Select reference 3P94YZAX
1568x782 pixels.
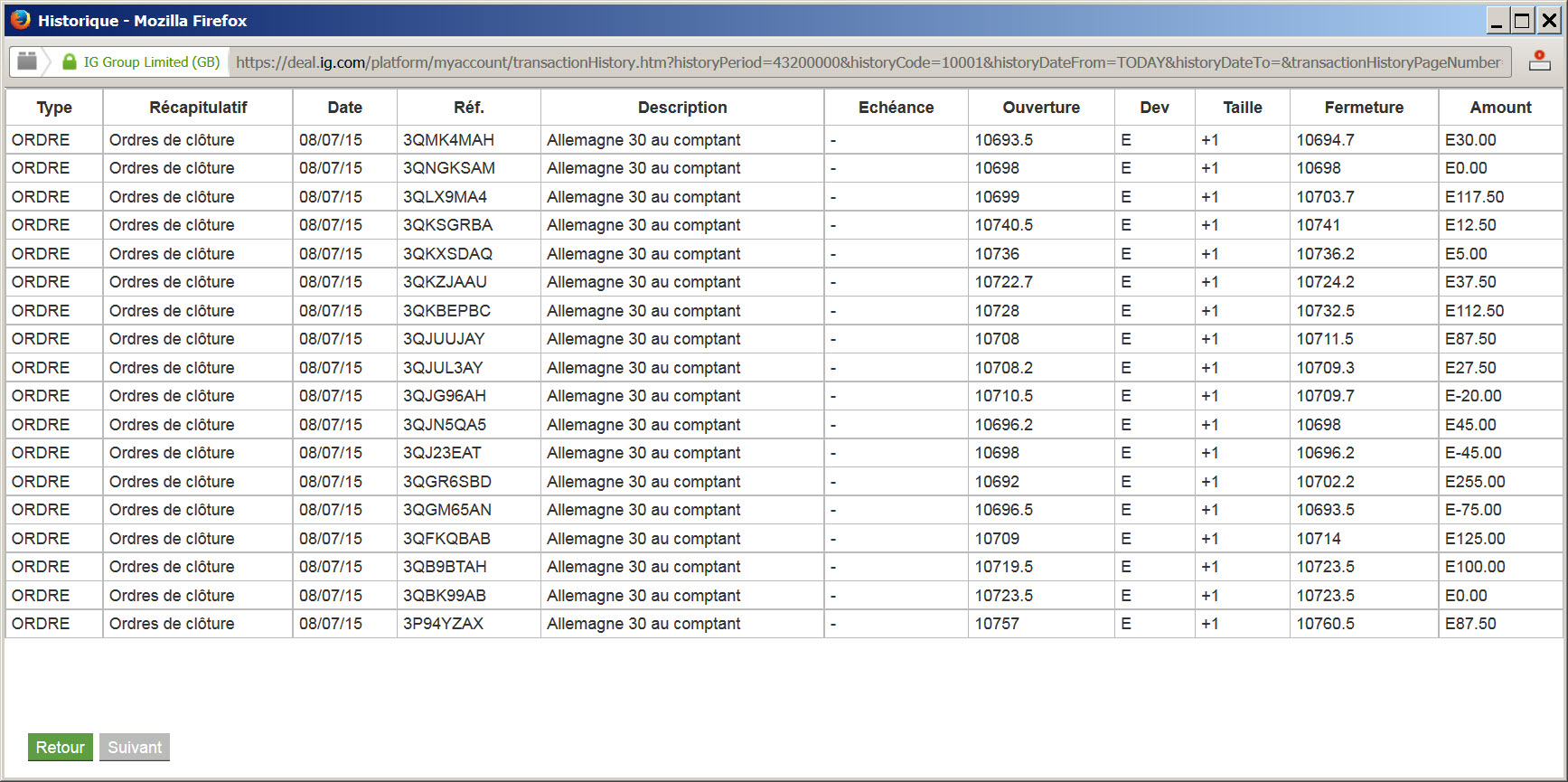coord(444,624)
